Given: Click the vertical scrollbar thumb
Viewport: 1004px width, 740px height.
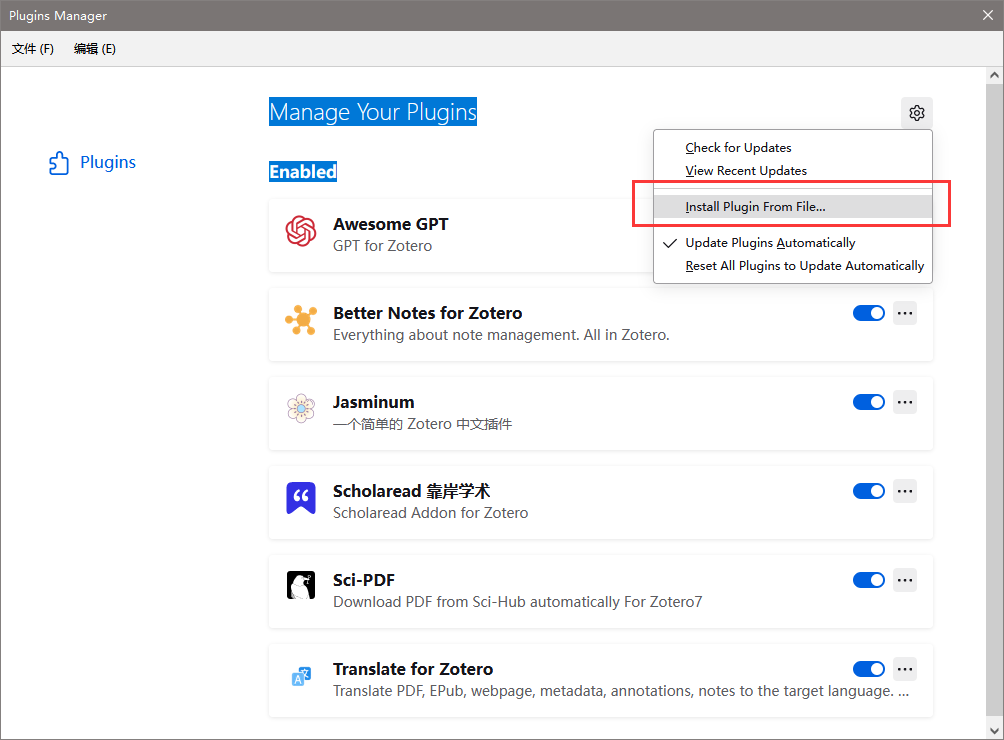Looking at the screenshot, I should (x=994, y=398).
